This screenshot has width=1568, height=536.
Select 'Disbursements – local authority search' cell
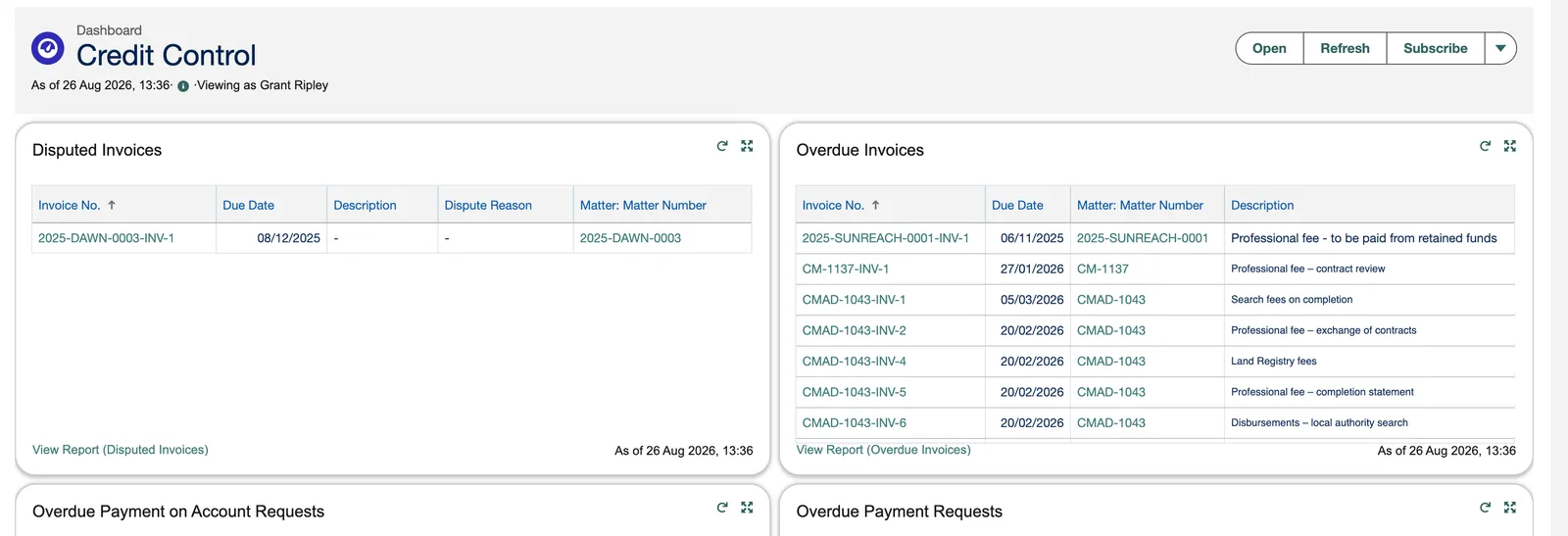pos(1370,423)
